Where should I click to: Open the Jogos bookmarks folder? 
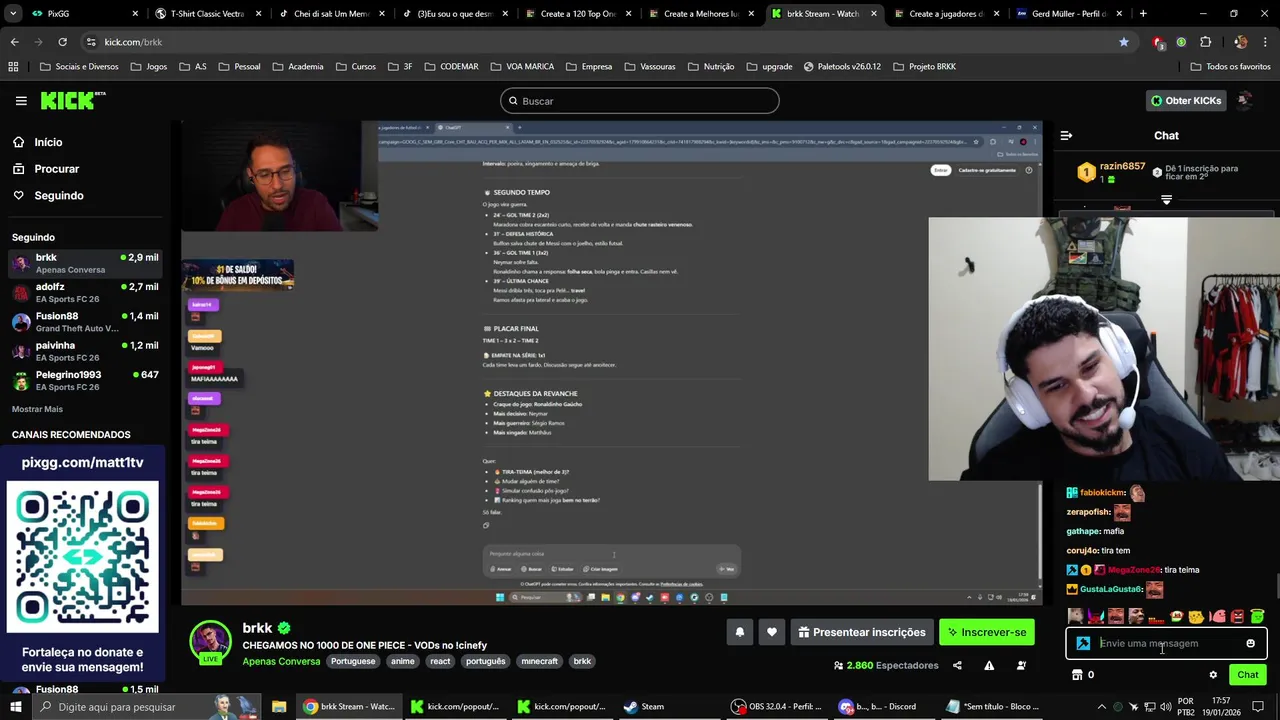coord(147,67)
